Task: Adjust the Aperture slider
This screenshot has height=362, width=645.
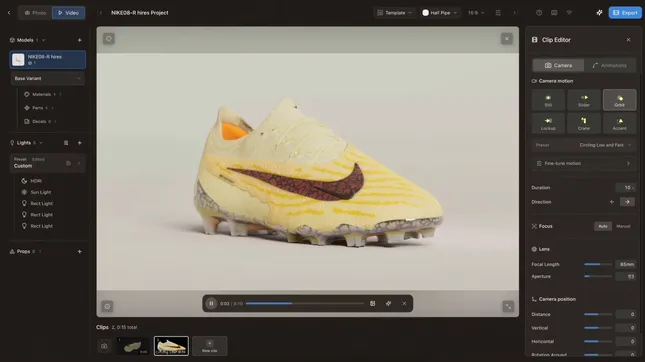Action: (598, 276)
